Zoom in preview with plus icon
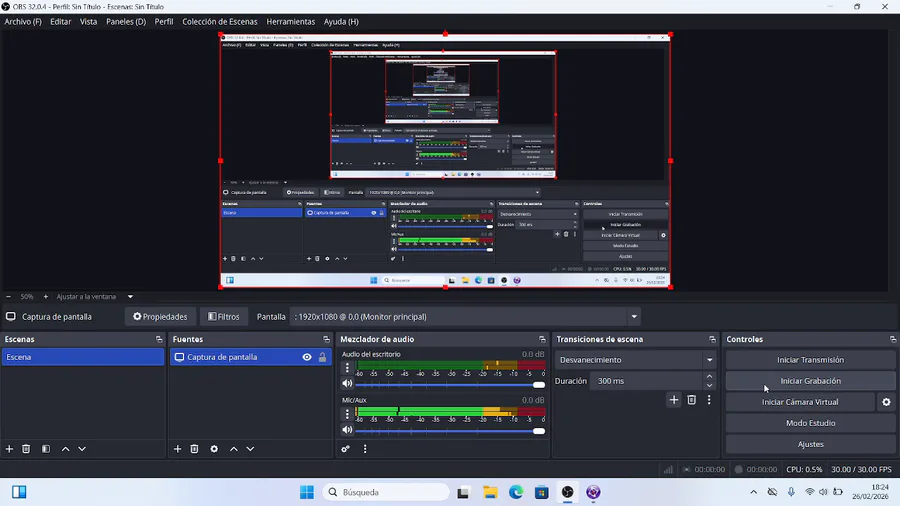Image resolution: width=900 pixels, height=506 pixels. (46, 297)
